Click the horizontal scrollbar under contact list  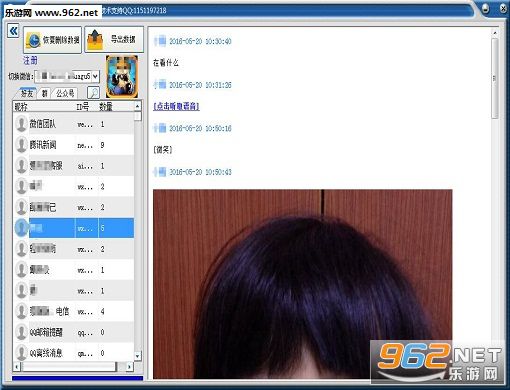(x=73, y=367)
